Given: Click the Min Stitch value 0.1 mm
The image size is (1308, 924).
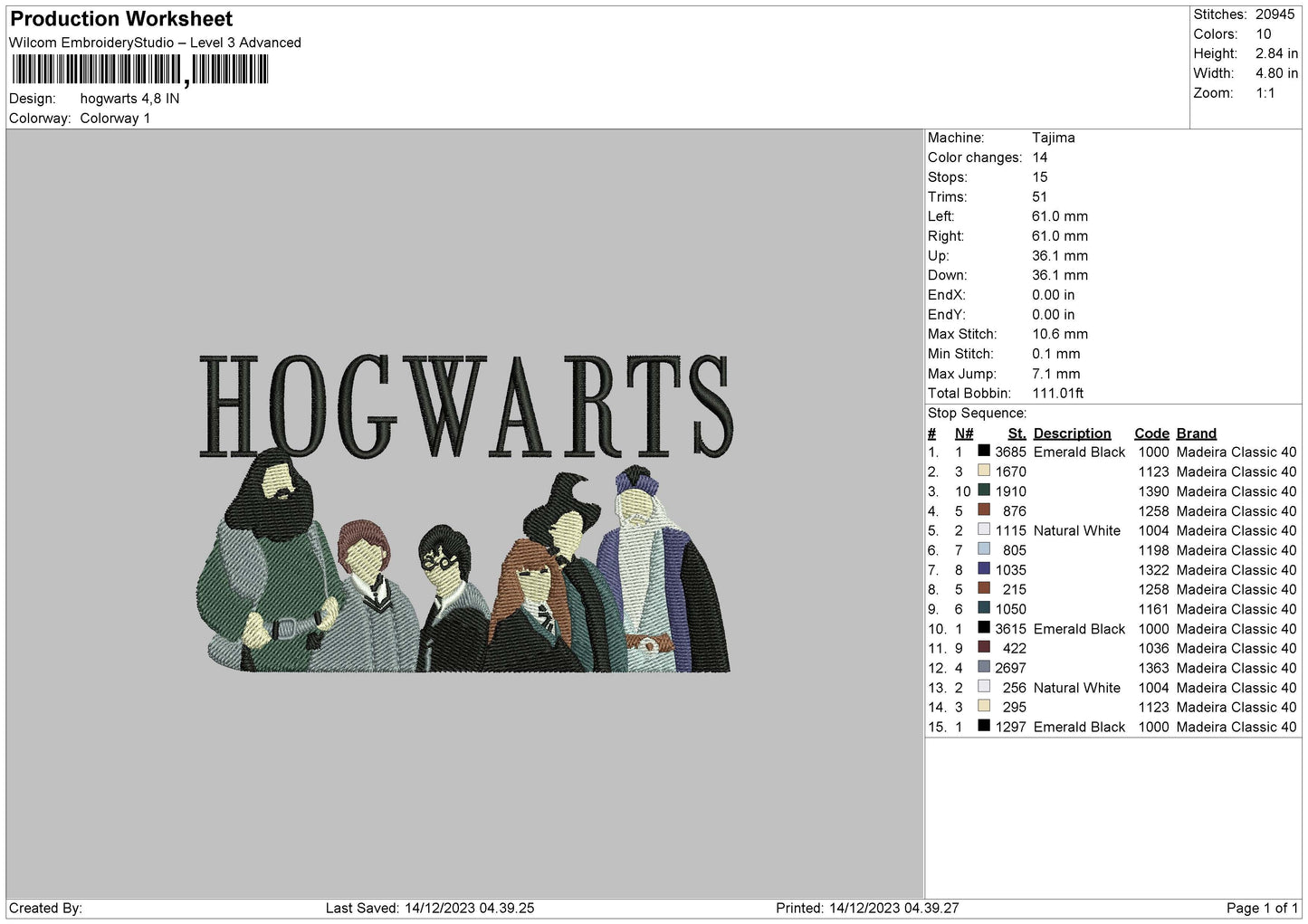Looking at the screenshot, I should pos(1056,354).
